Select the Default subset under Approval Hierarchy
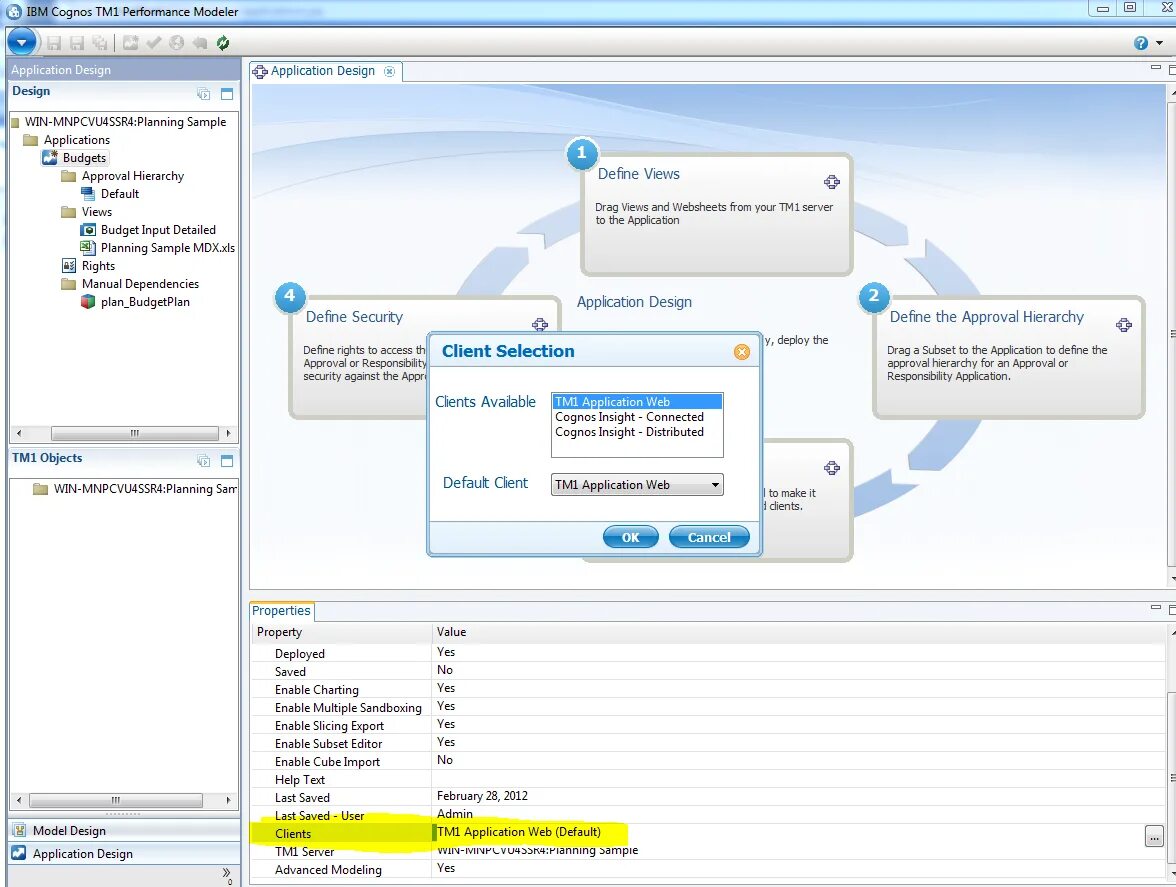This screenshot has height=887, width=1176. (x=120, y=193)
